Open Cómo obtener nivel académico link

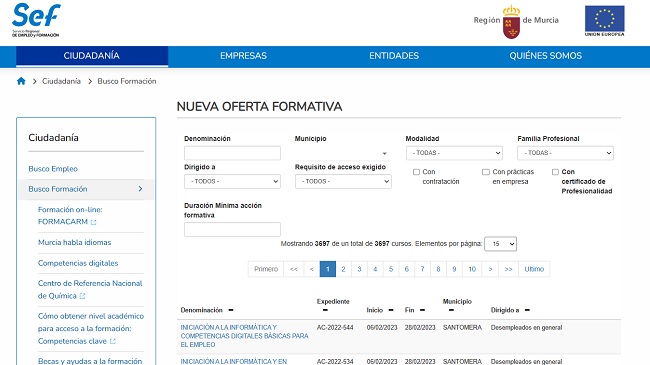point(91,328)
